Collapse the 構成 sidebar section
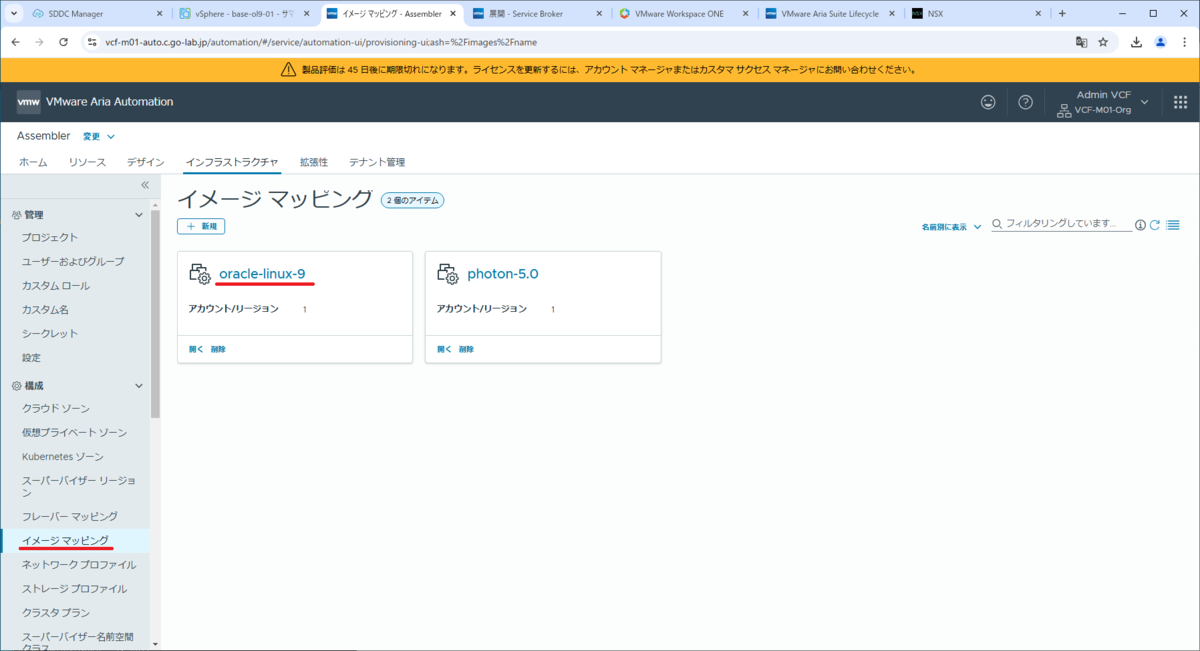1200x651 pixels. (139, 385)
